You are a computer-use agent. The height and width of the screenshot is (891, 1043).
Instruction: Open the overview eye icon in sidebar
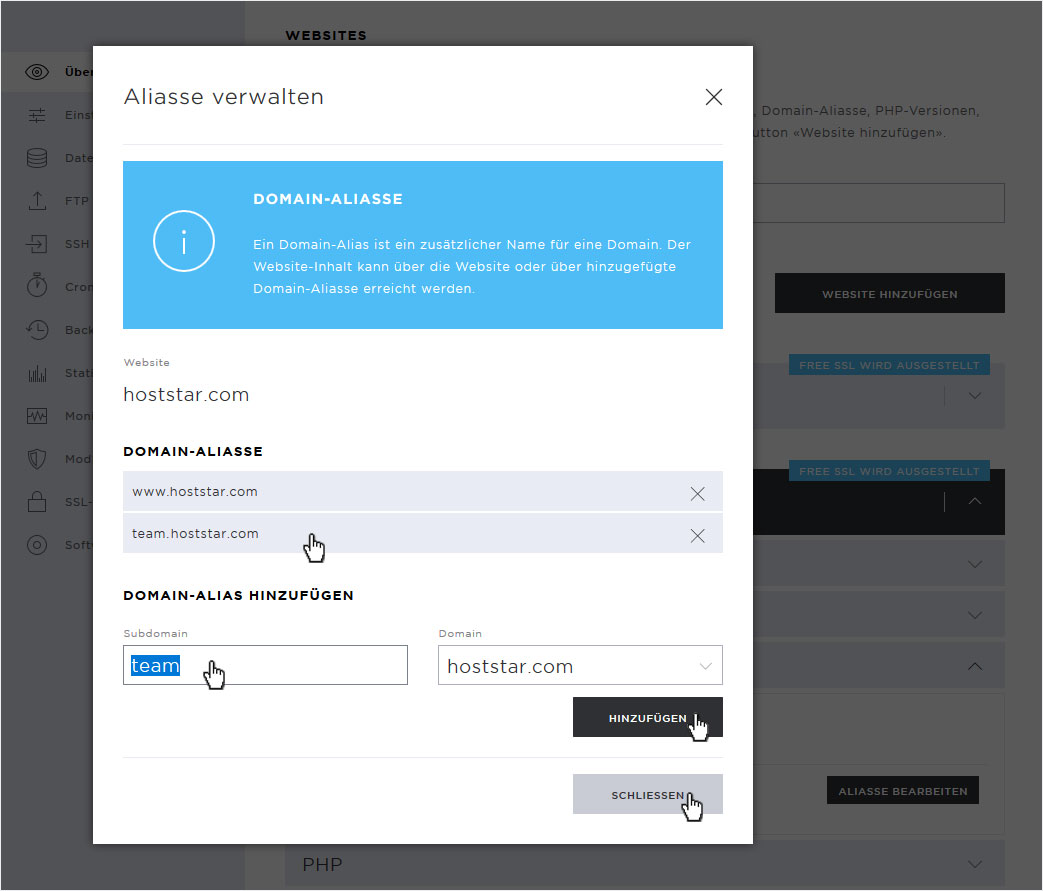tap(37, 72)
